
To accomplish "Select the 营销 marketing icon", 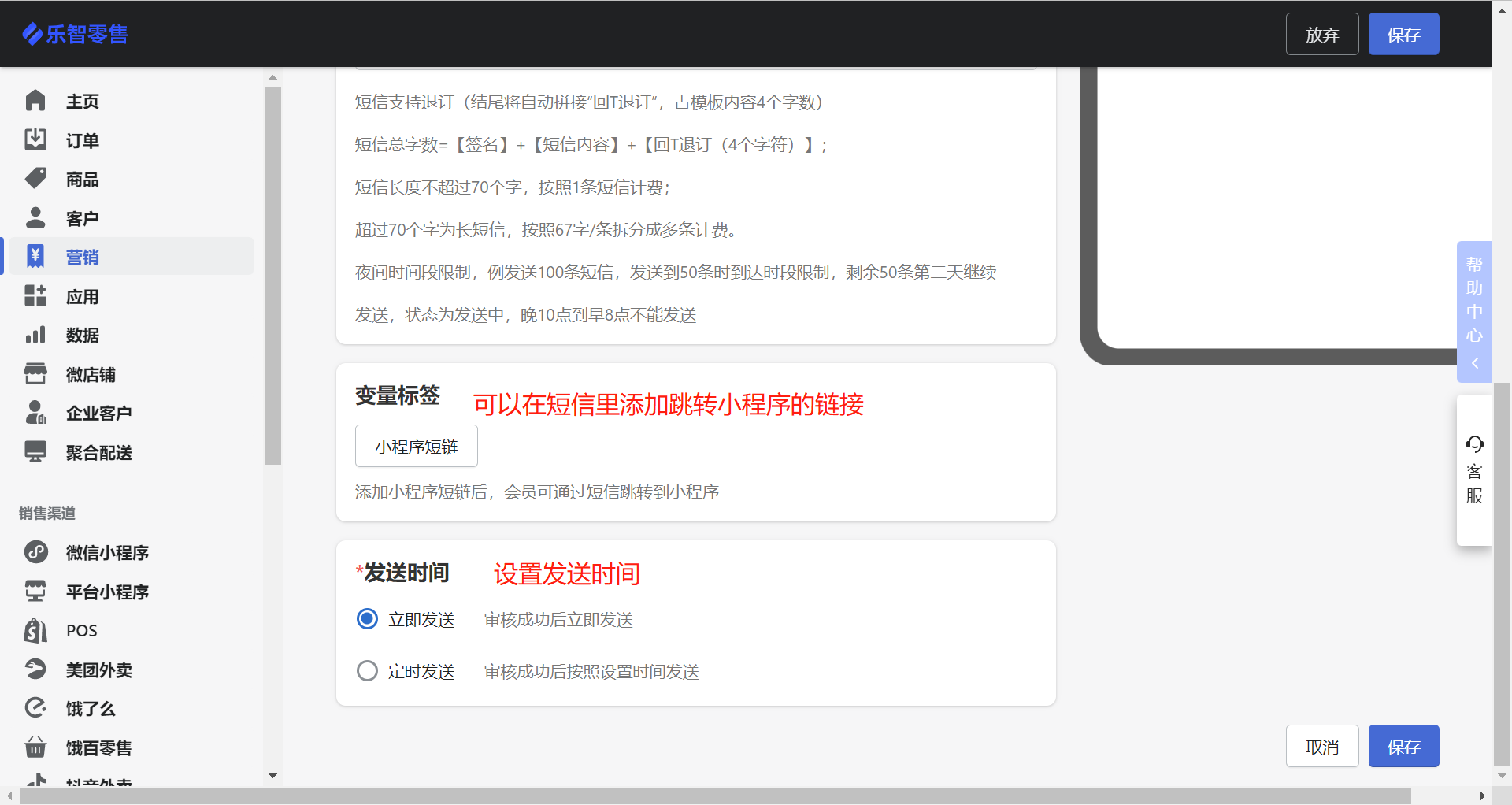I will tap(35, 257).
